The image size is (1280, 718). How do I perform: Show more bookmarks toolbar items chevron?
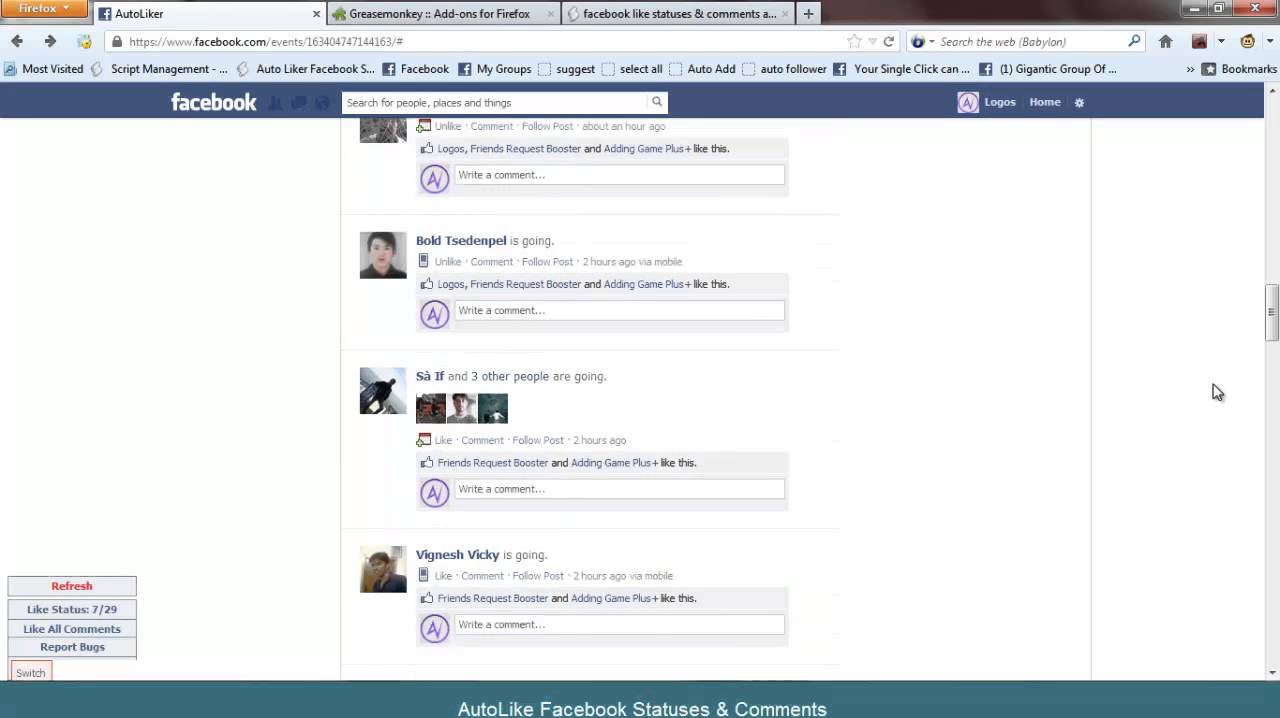1190,69
